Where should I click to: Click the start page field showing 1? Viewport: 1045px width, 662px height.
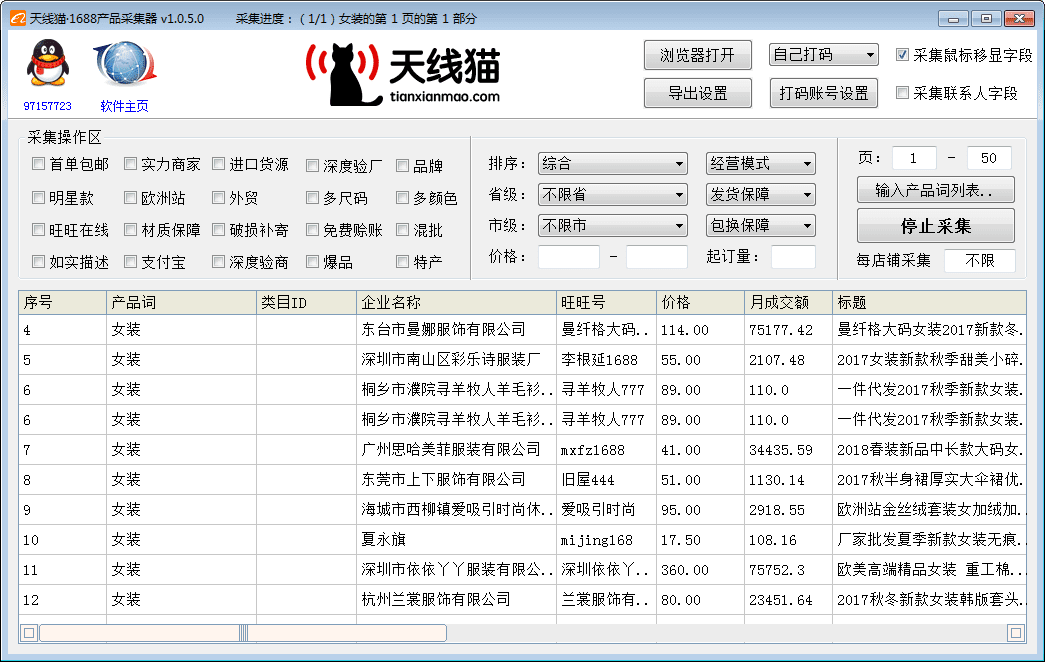tap(914, 158)
